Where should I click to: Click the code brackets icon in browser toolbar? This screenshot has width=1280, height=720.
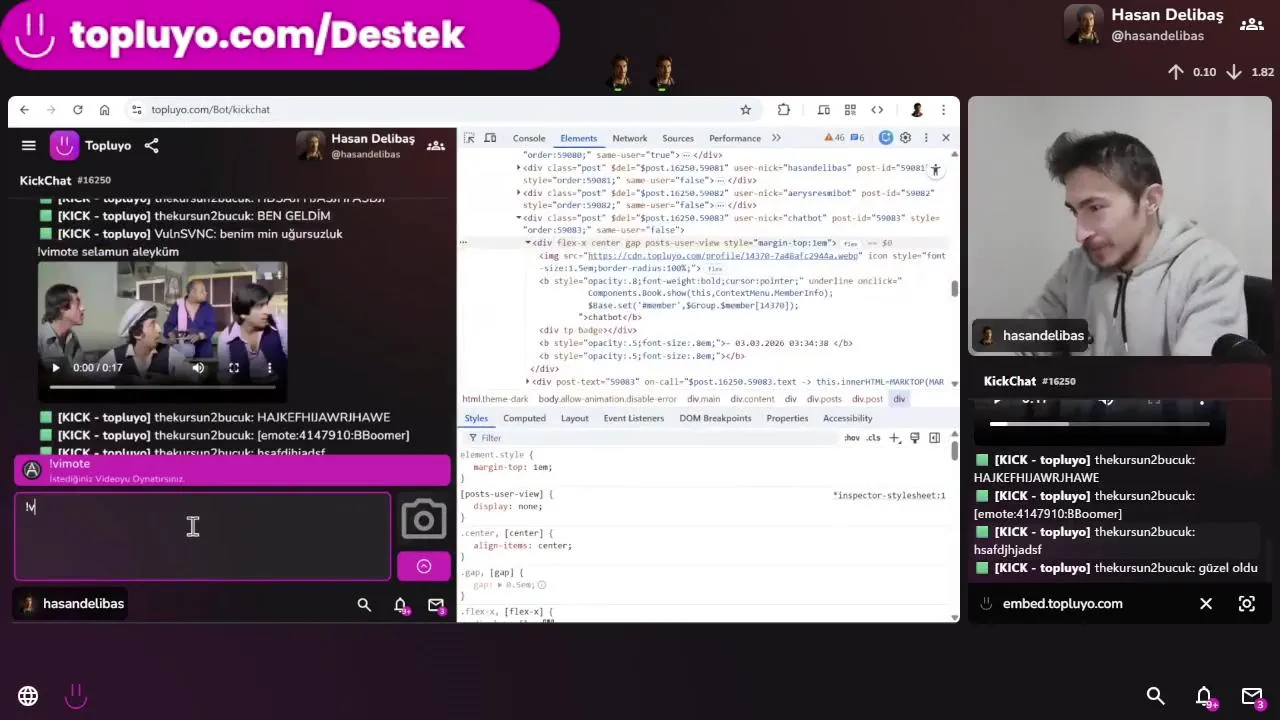click(x=877, y=110)
